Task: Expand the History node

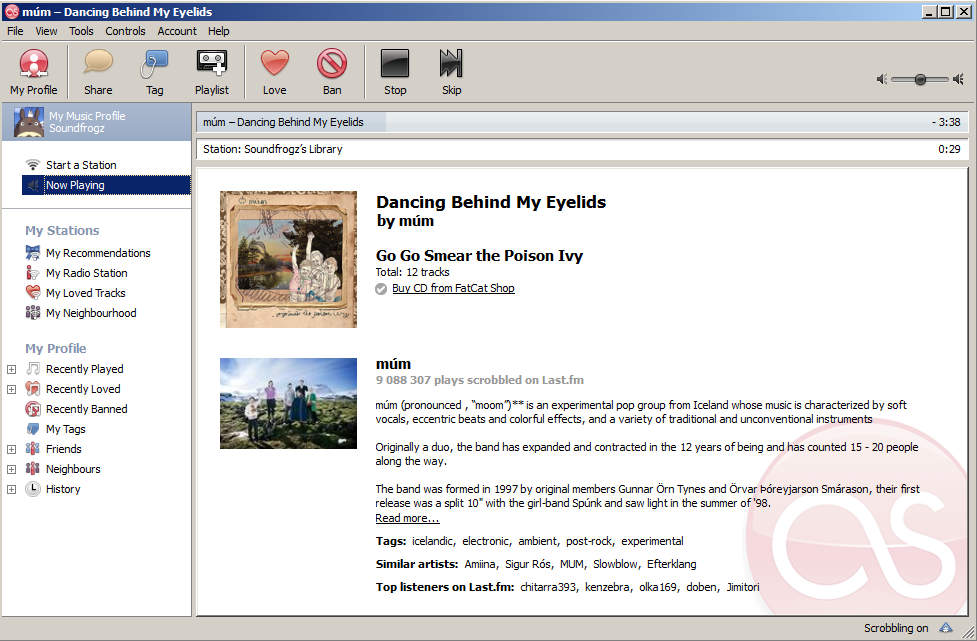Action: (x=11, y=489)
